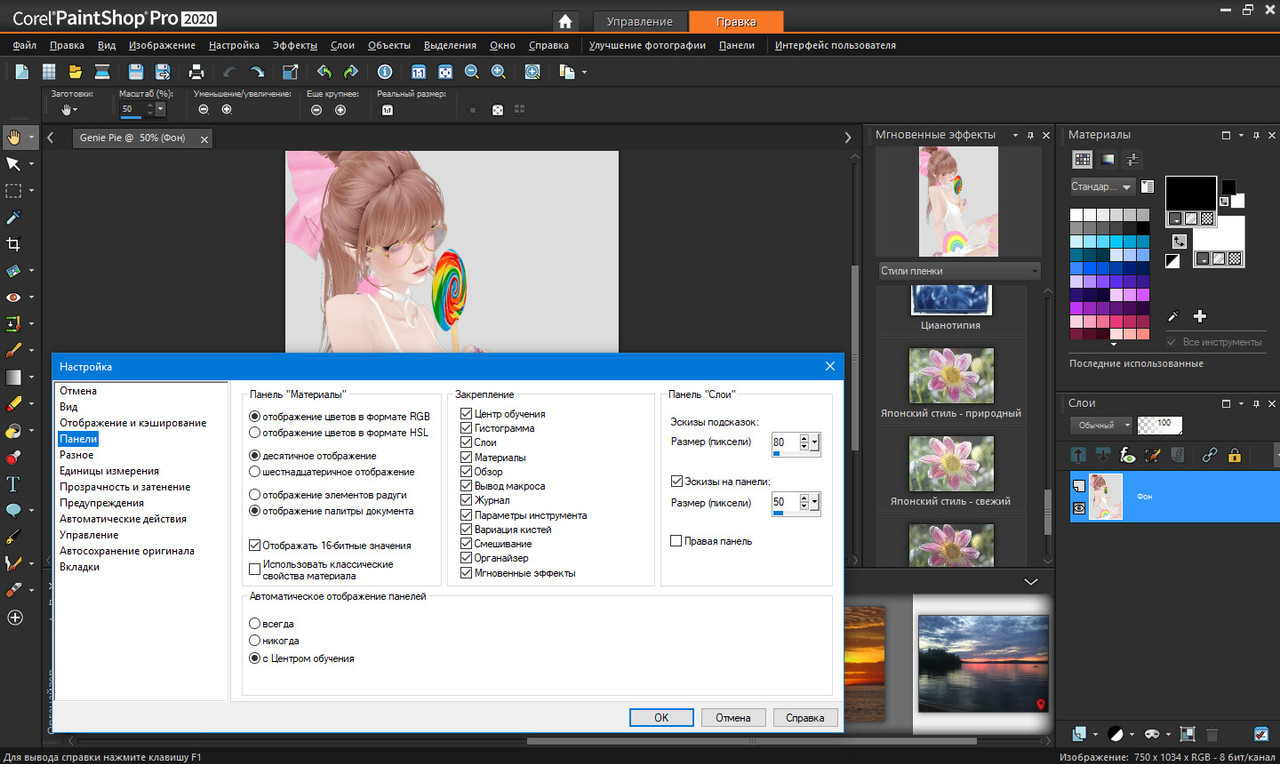
Task: Uncheck the Гистограмма docking checkbox
Action: 466,428
